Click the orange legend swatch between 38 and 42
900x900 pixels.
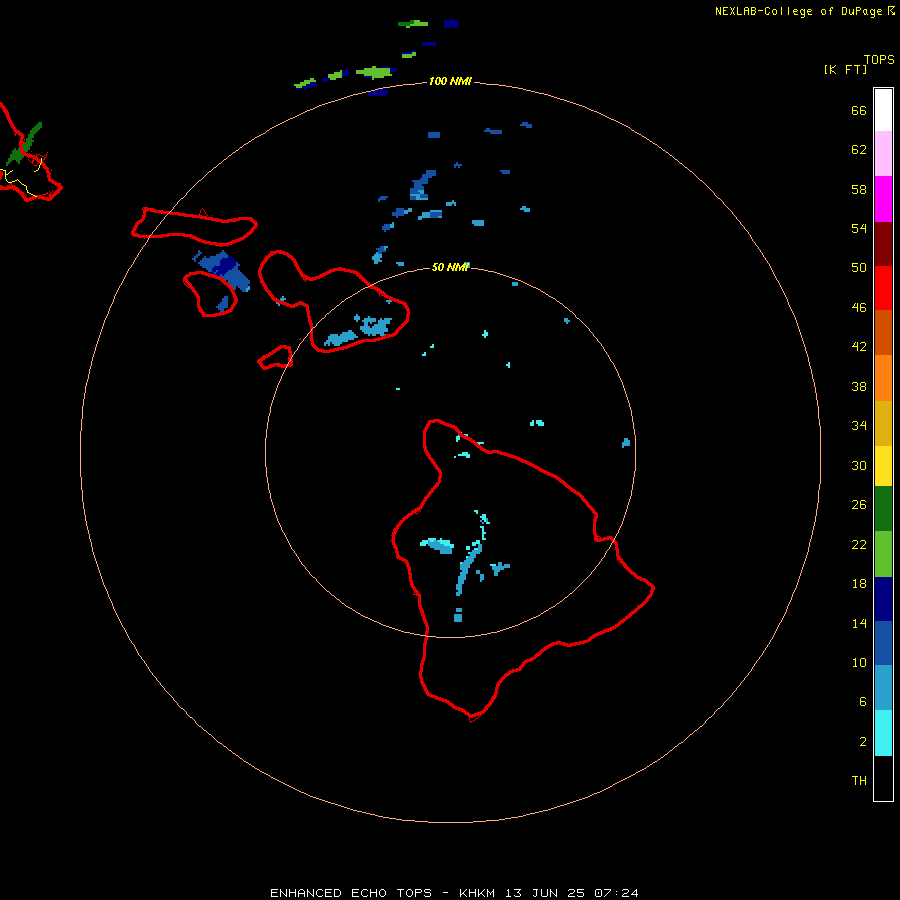(x=883, y=378)
